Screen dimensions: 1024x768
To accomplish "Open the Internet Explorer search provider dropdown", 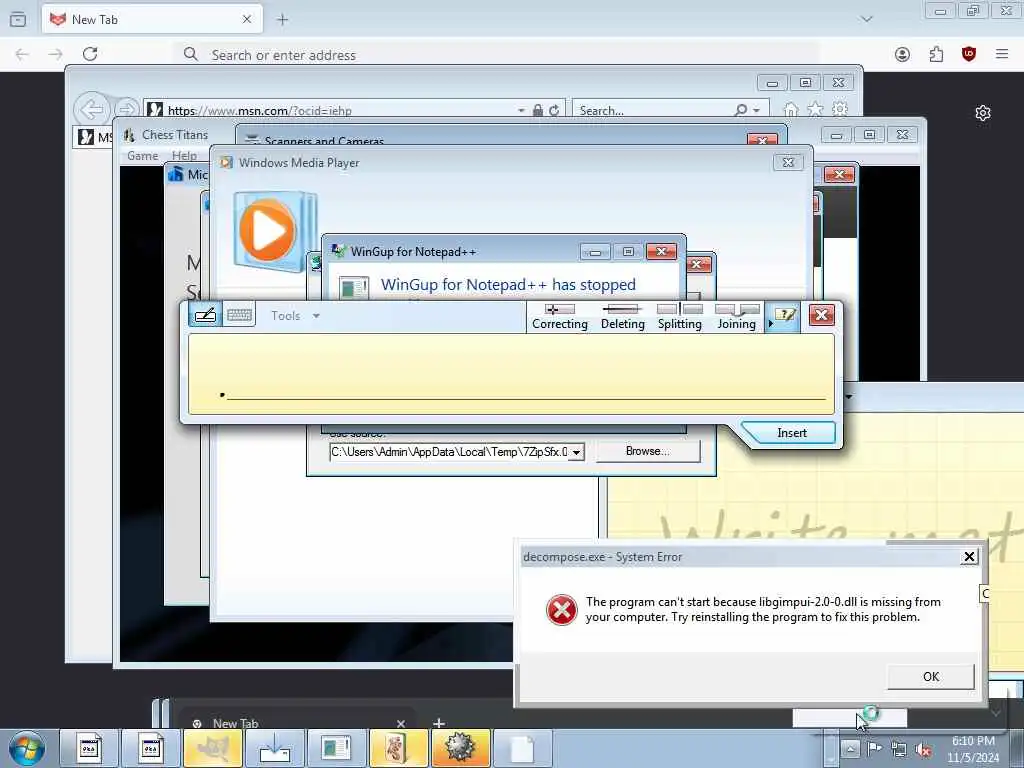I will coord(757,111).
